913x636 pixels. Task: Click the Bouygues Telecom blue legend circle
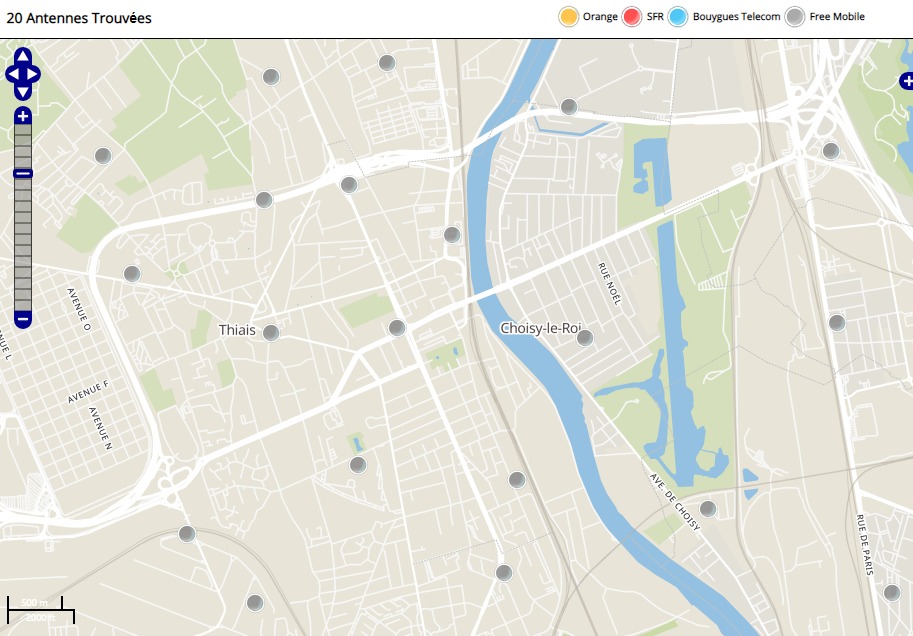pyautogui.click(x=679, y=16)
